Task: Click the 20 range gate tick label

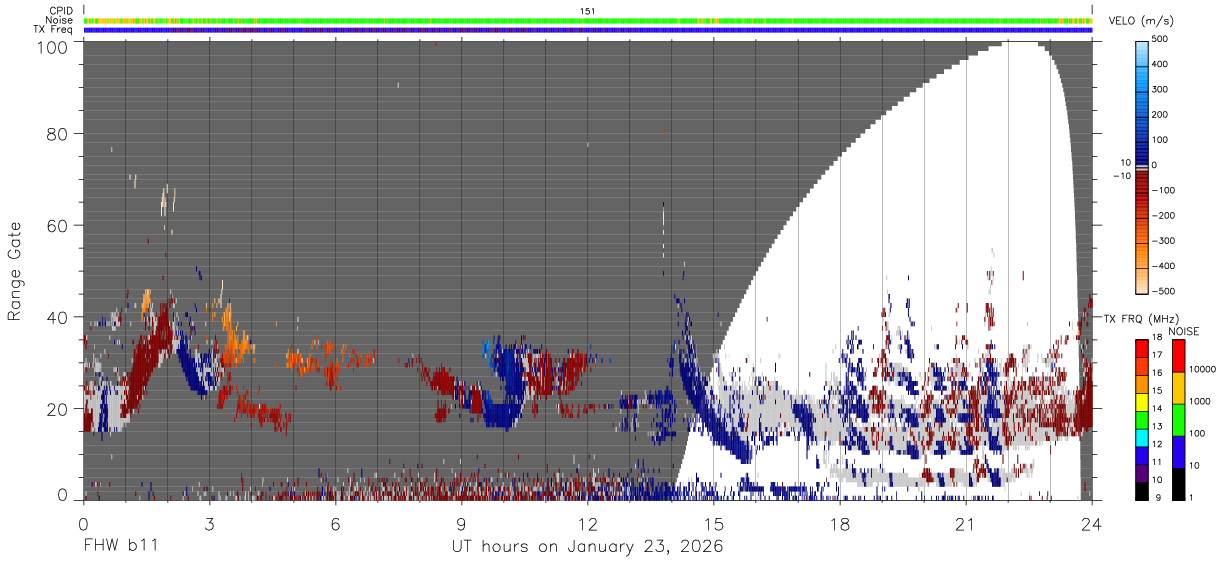Action: tap(57, 408)
